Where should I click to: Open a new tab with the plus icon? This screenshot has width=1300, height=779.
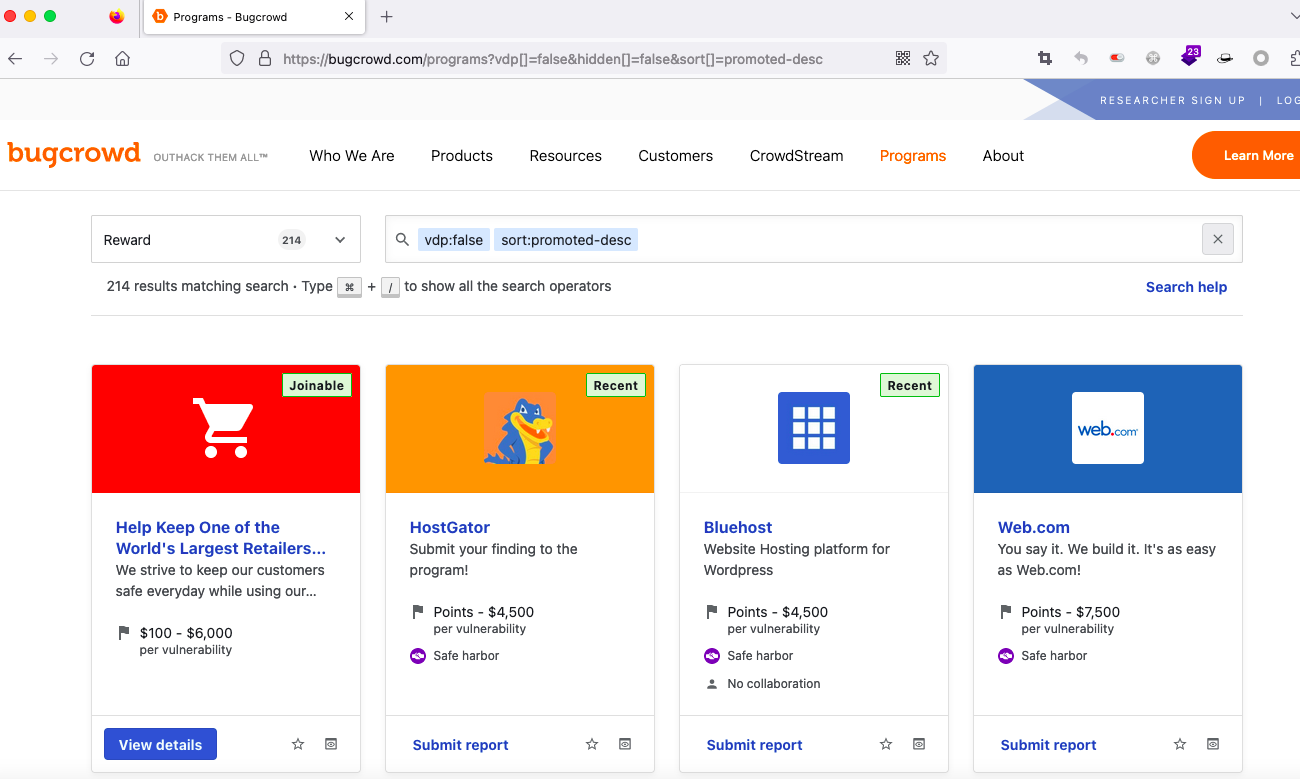point(387,16)
